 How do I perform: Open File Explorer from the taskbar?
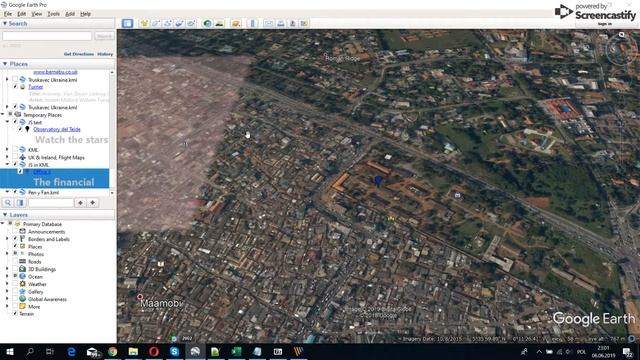point(133,351)
